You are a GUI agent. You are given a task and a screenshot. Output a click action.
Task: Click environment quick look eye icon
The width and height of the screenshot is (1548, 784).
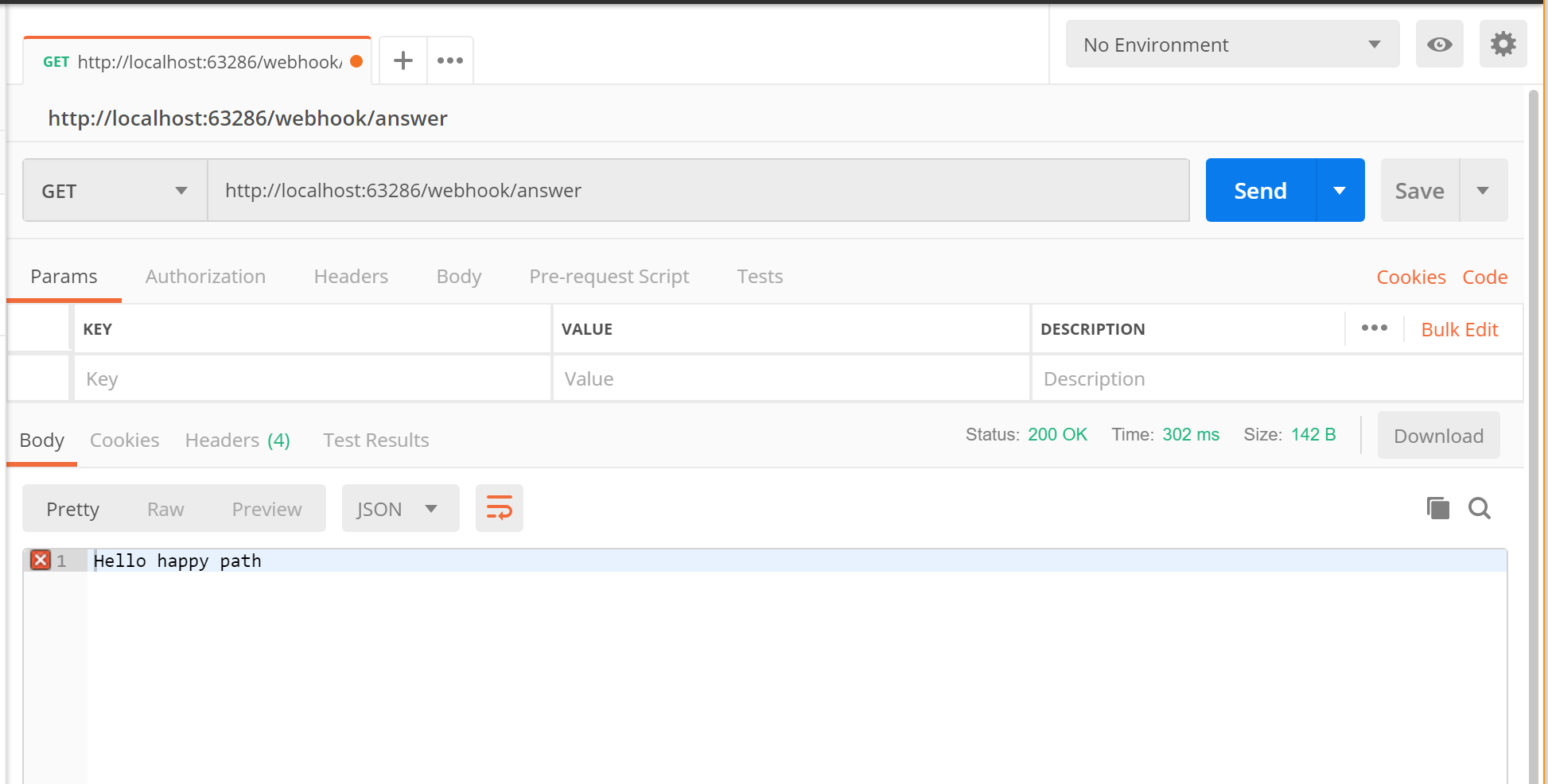pos(1439,45)
